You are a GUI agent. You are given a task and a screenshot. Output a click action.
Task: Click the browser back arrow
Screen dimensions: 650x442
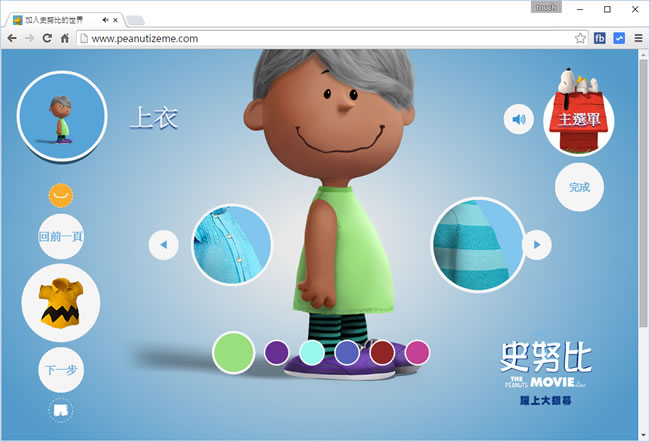[12, 38]
